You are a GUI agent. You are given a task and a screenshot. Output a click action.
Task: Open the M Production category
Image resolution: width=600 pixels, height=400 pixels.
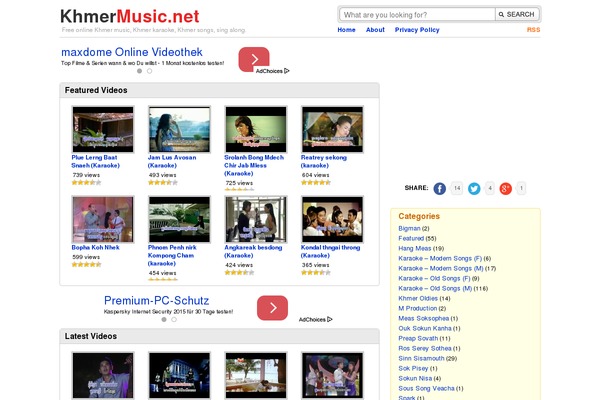click(417, 308)
